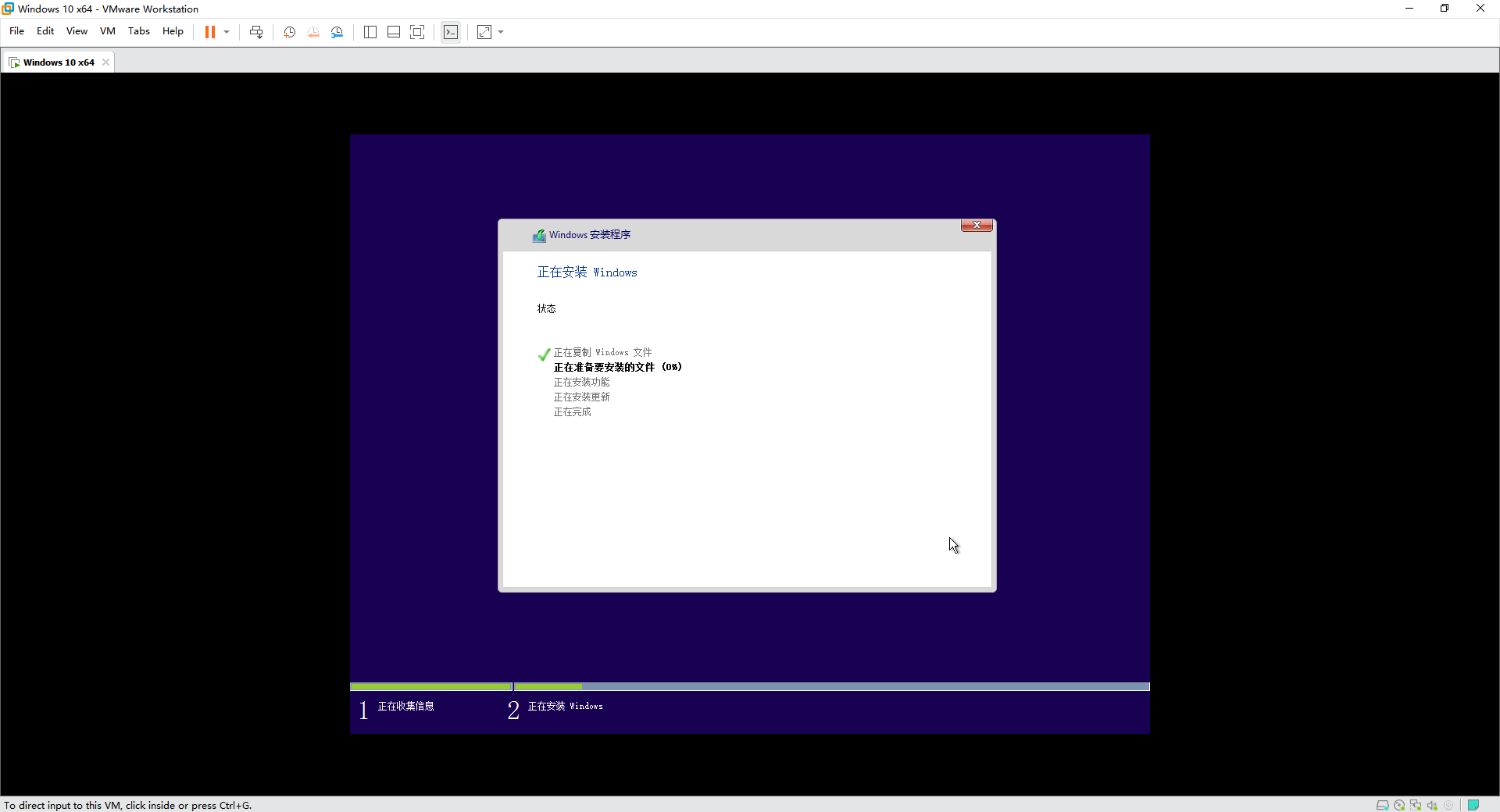Select the Windows 10 x64 tab
The height and width of the screenshot is (812, 1500).
pyautogui.click(x=58, y=62)
